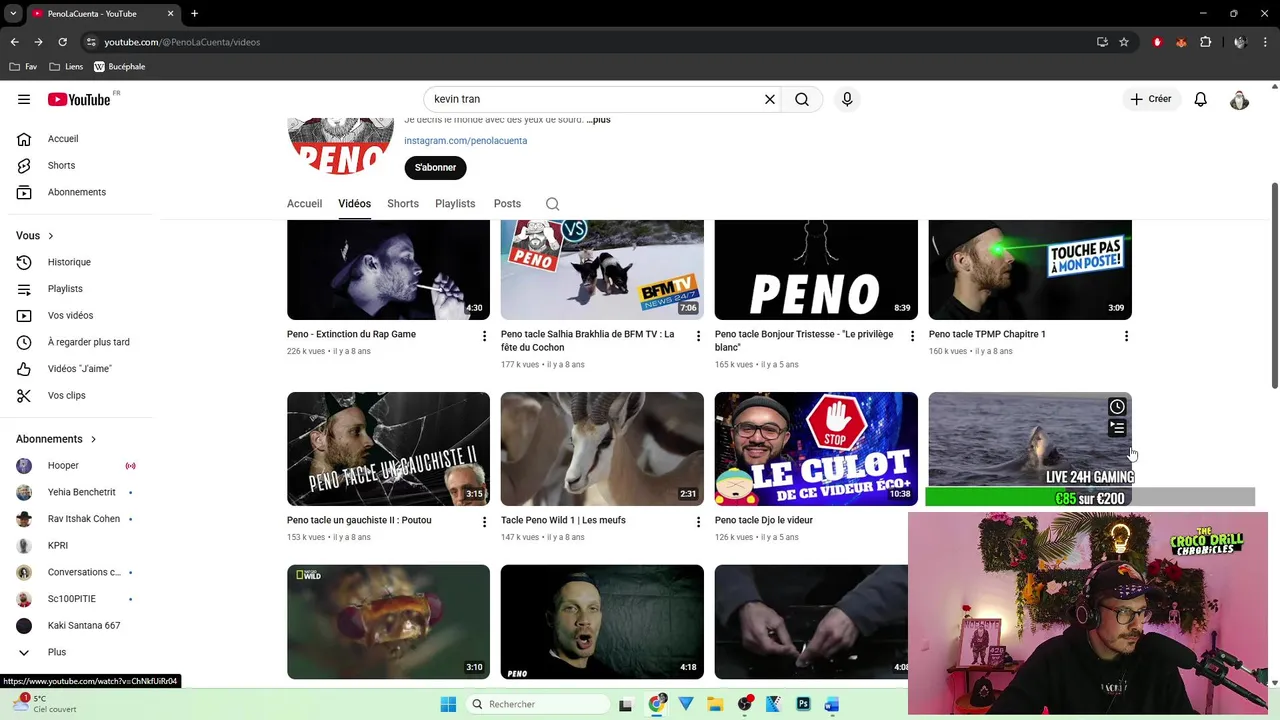Click the Créer button

tap(1151, 99)
